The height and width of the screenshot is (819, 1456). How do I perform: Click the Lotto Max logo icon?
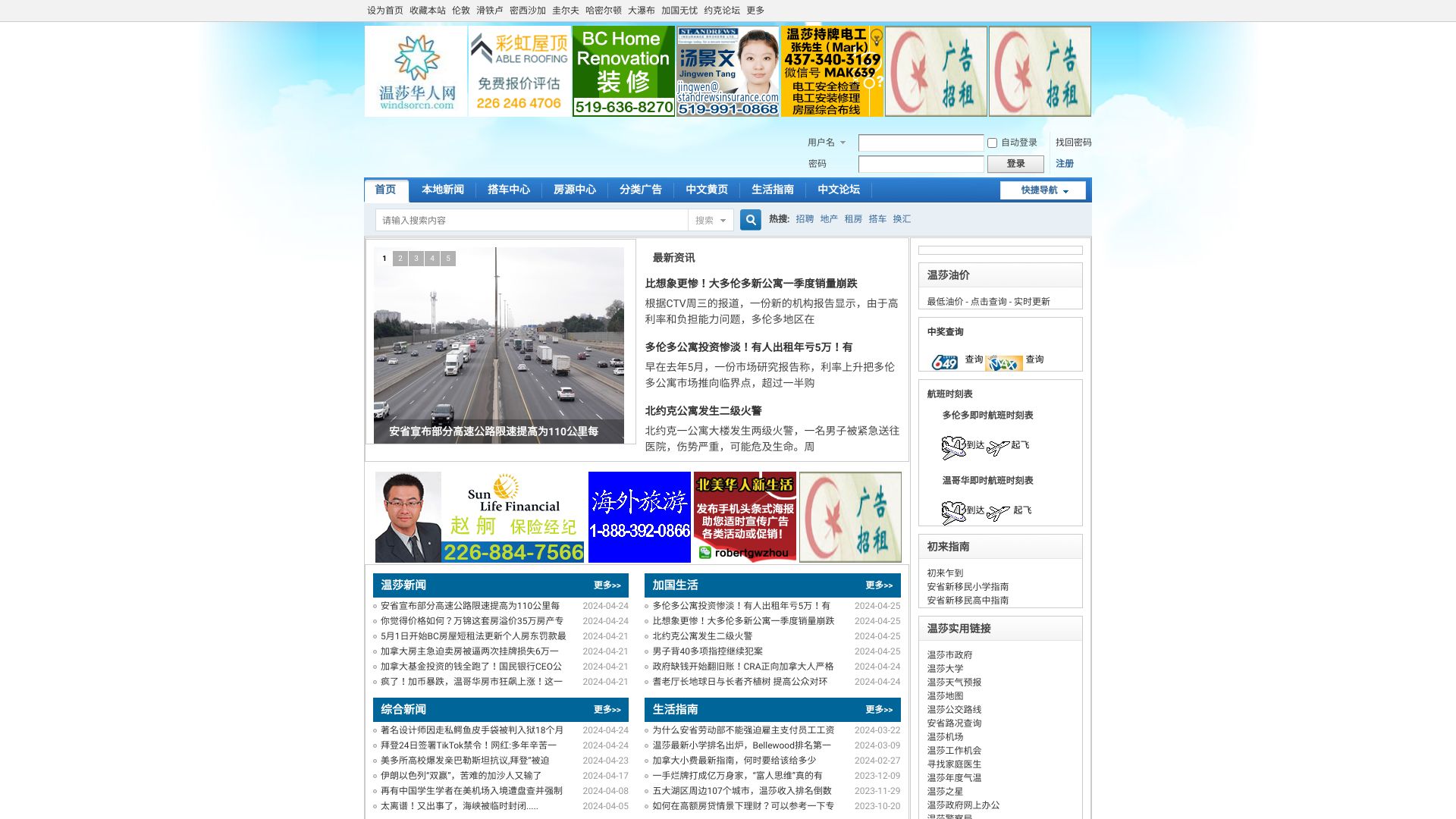pyautogui.click(x=1003, y=363)
